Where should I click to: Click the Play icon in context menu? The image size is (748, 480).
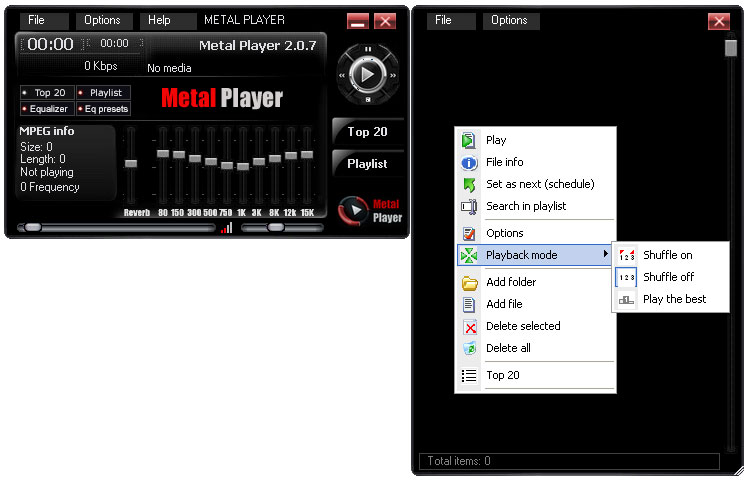[468, 140]
